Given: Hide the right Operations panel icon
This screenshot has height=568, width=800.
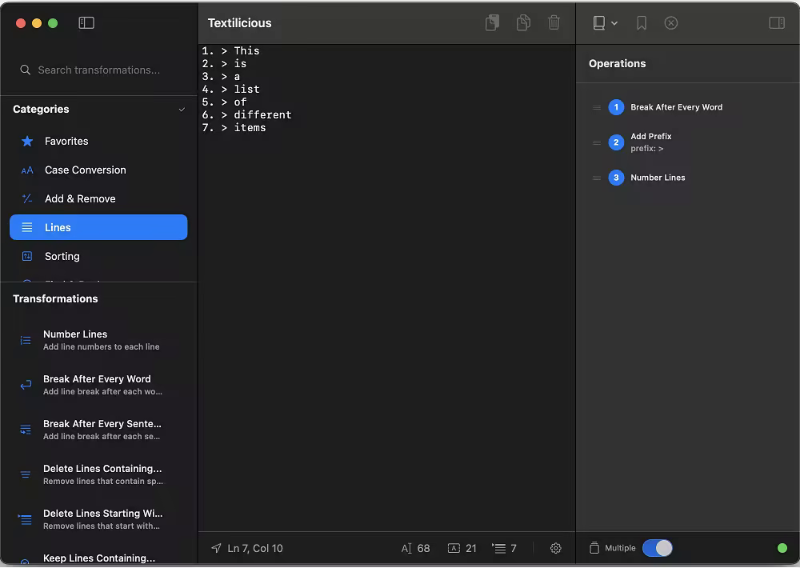Looking at the screenshot, I should pos(776,23).
